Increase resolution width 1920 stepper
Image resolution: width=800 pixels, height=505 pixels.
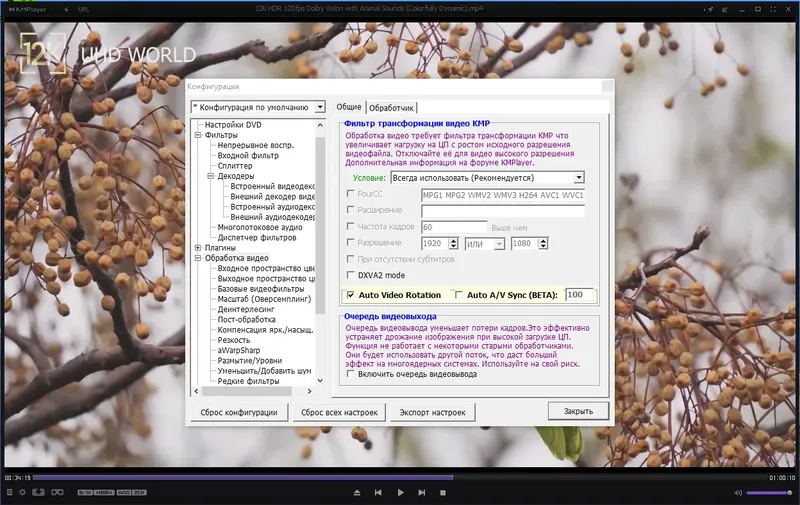coord(453,240)
